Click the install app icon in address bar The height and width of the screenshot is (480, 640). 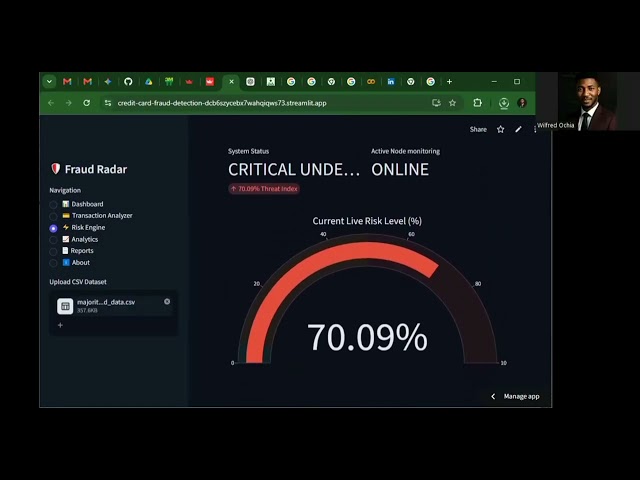(436, 103)
